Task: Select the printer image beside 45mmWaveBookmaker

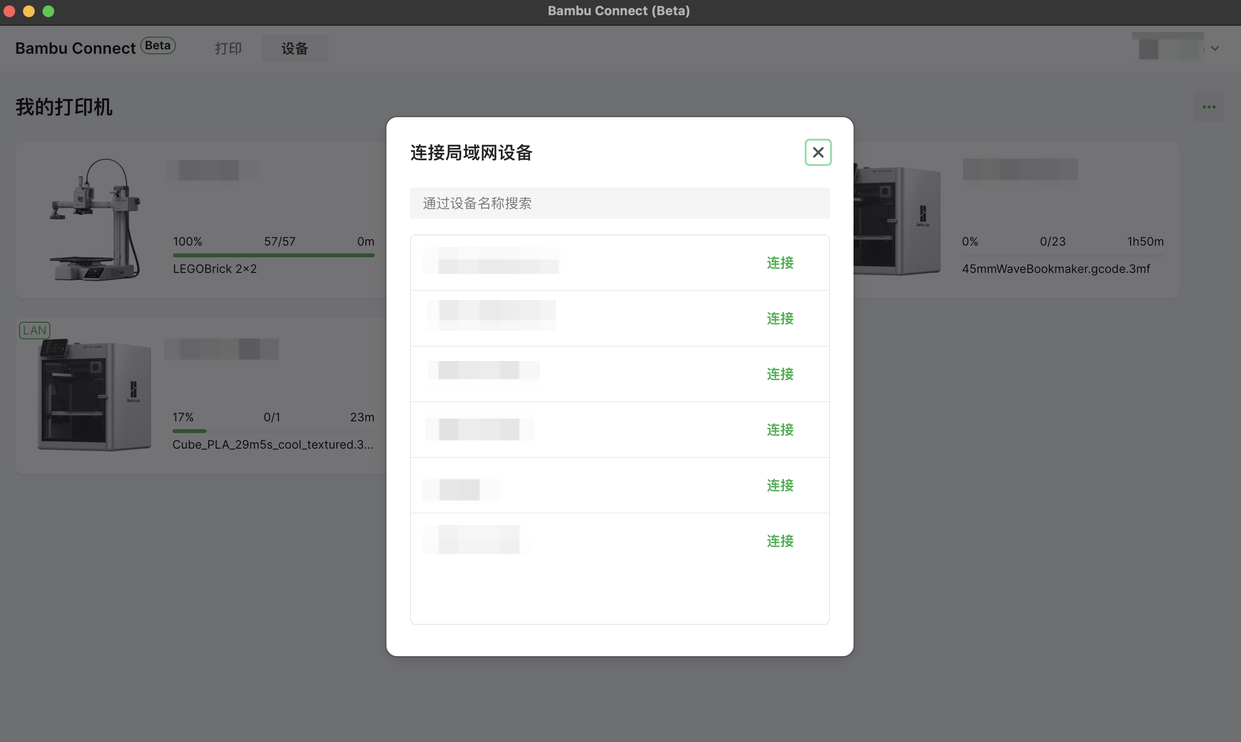Action: pos(898,220)
